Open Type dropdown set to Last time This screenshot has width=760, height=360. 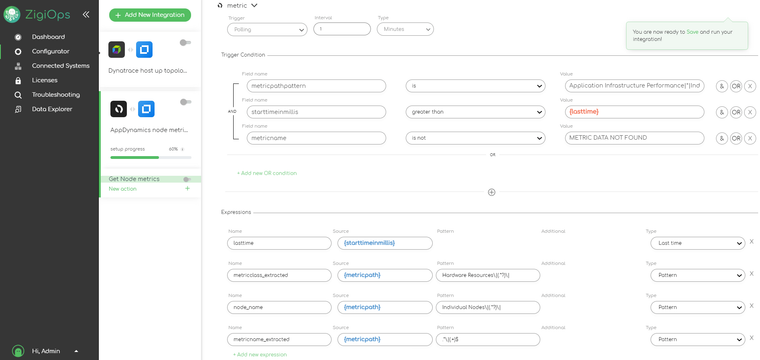[697, 243]
